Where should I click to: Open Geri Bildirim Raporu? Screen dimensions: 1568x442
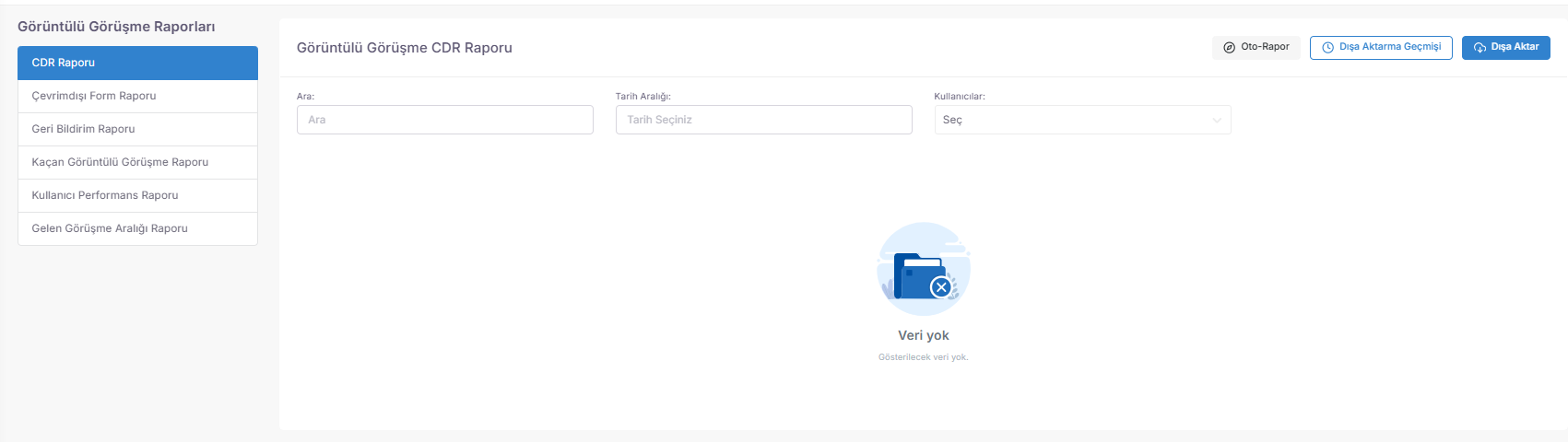tap(137, 129)
